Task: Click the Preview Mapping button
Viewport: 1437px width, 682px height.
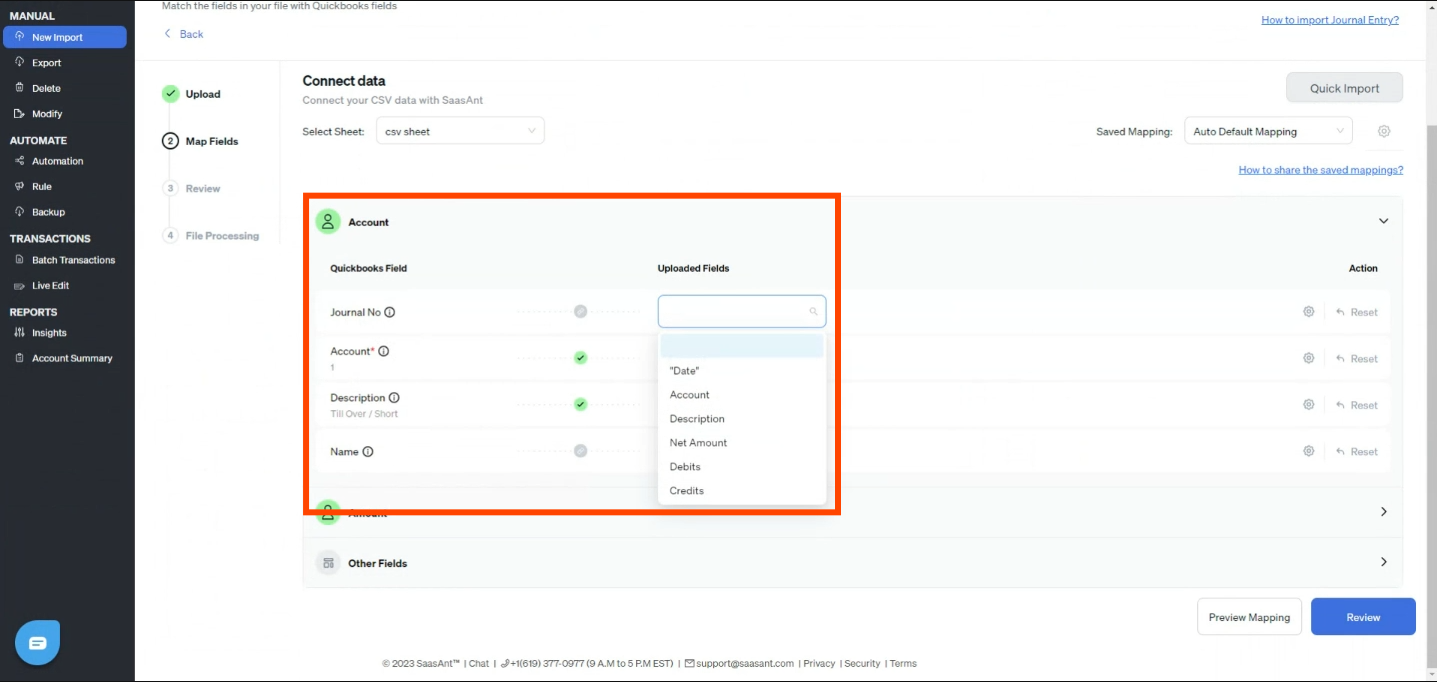Action: pyautogui.click(x=1249, y=617)
